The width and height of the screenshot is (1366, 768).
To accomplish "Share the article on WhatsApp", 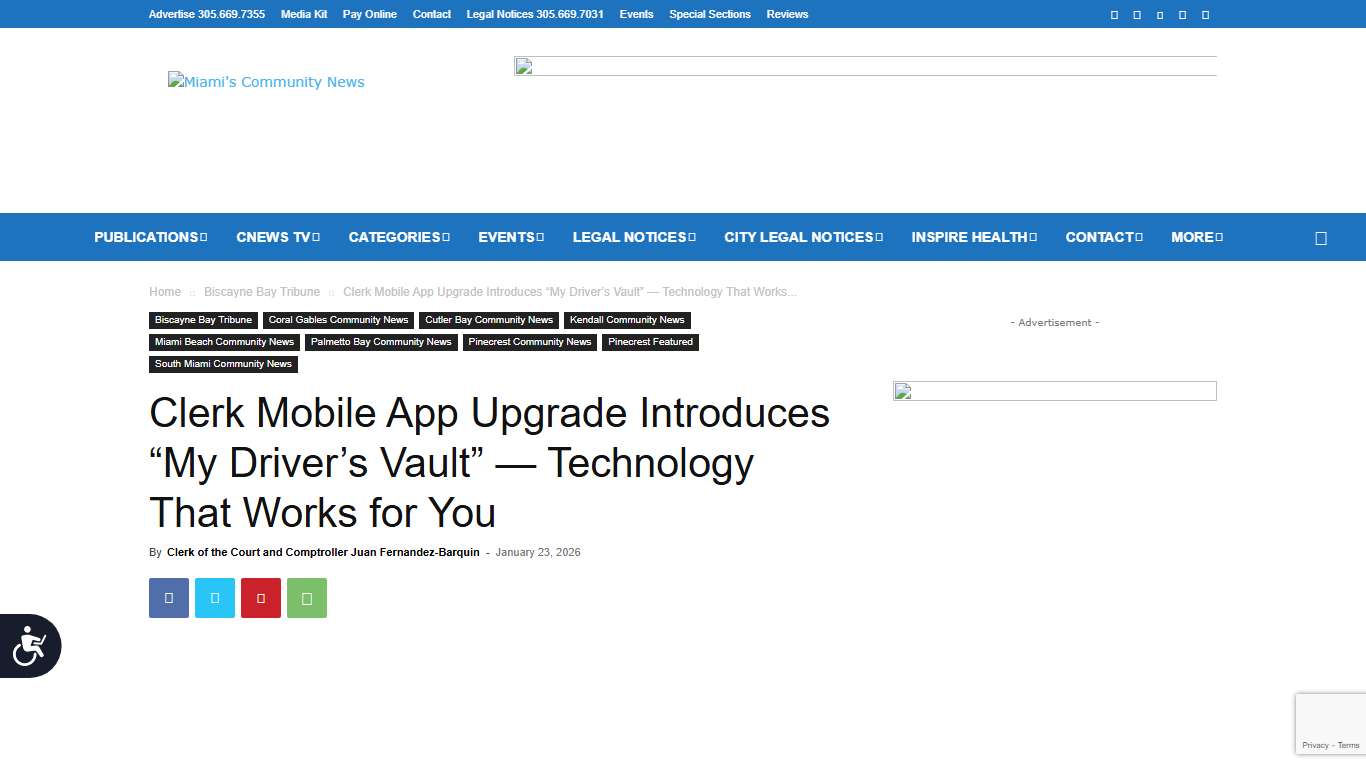I will (x=306, y=597).
